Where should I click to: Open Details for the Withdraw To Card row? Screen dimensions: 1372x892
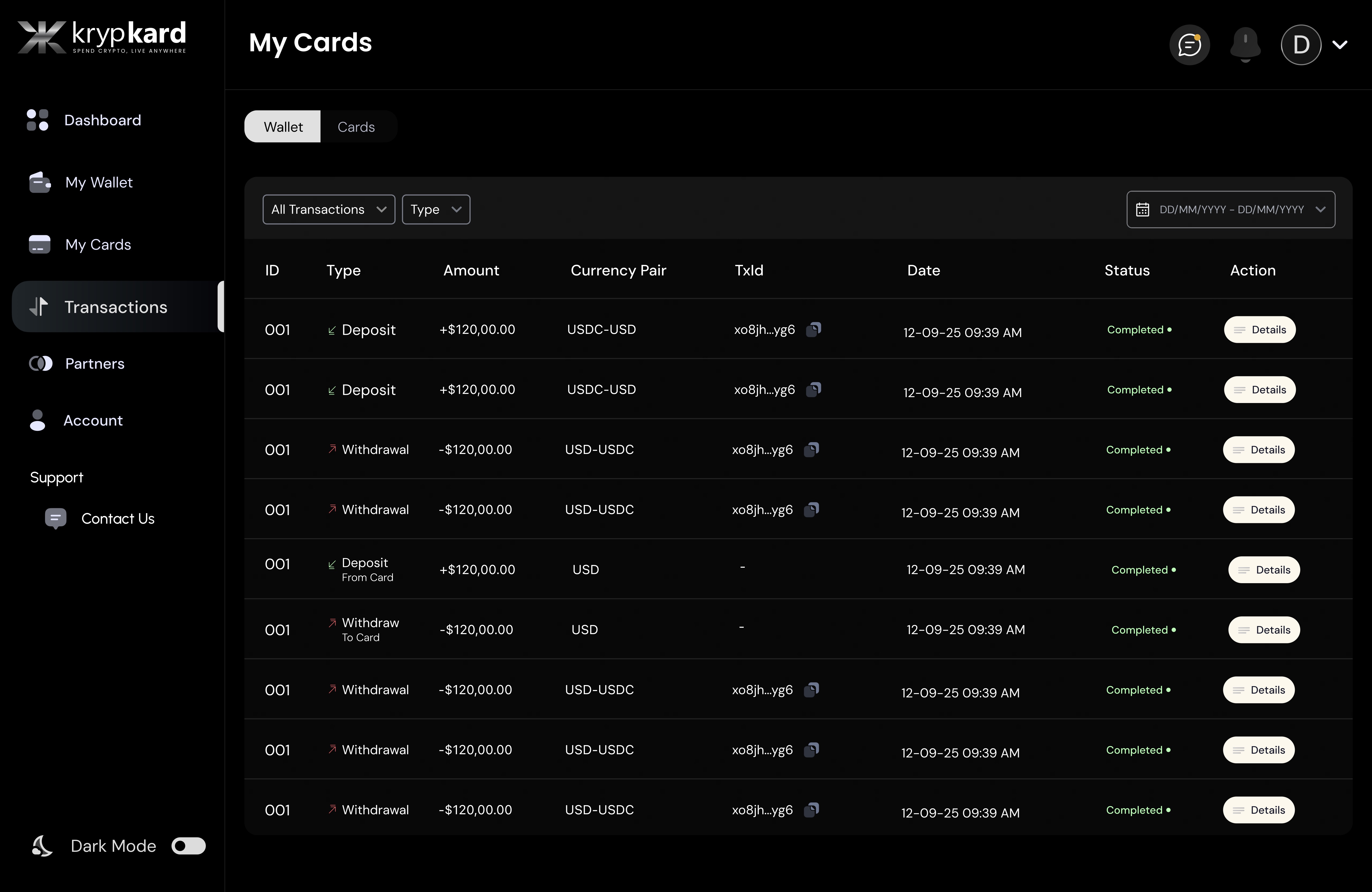[x=1264, y=630]
